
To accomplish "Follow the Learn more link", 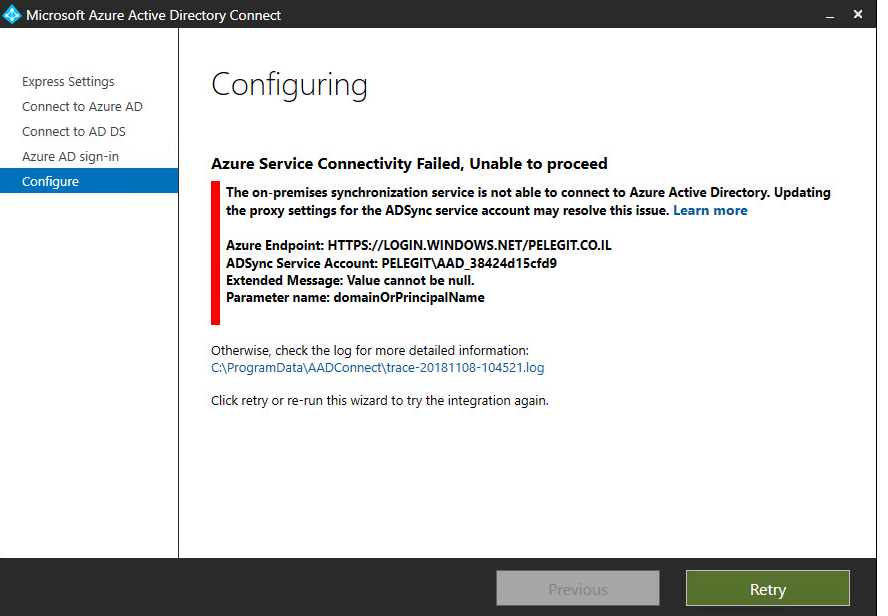I will point(710,211).
